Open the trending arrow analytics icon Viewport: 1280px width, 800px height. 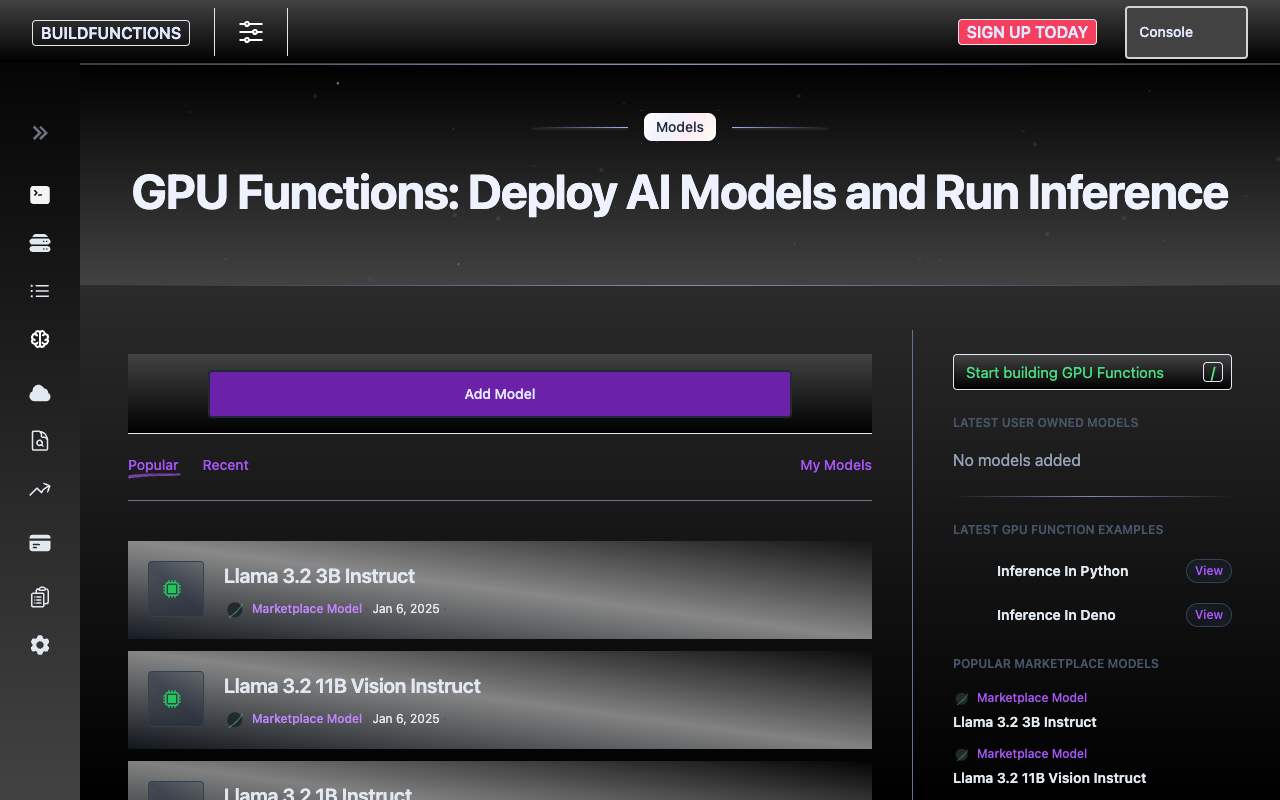(40, 489)
